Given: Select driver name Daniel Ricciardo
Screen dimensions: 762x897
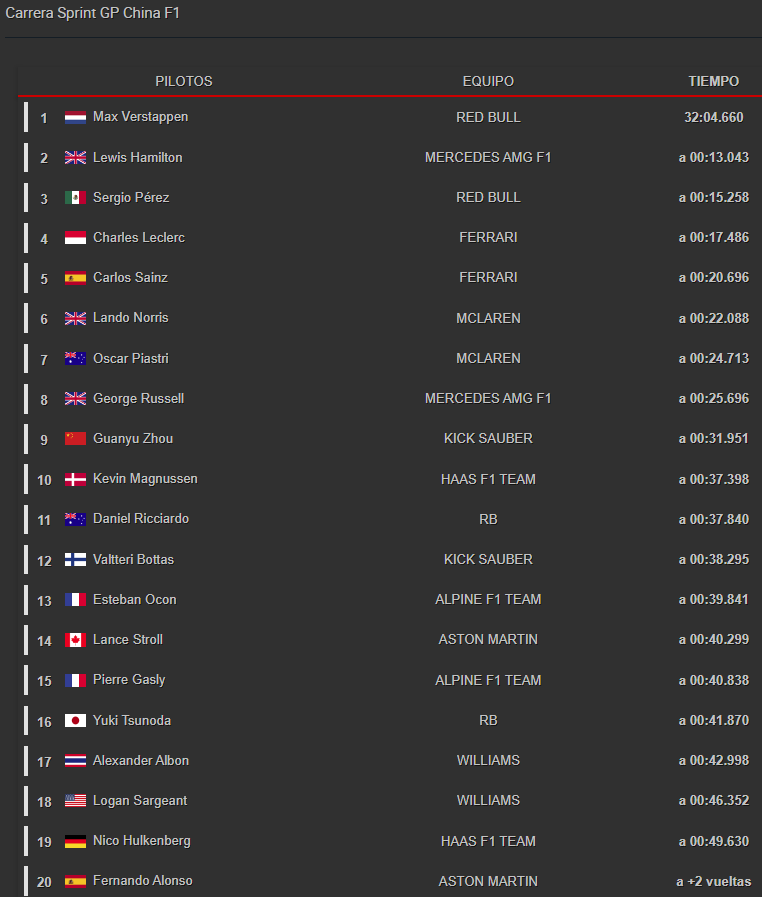Looking at the screenshot, I should click(x=141, y=518).
